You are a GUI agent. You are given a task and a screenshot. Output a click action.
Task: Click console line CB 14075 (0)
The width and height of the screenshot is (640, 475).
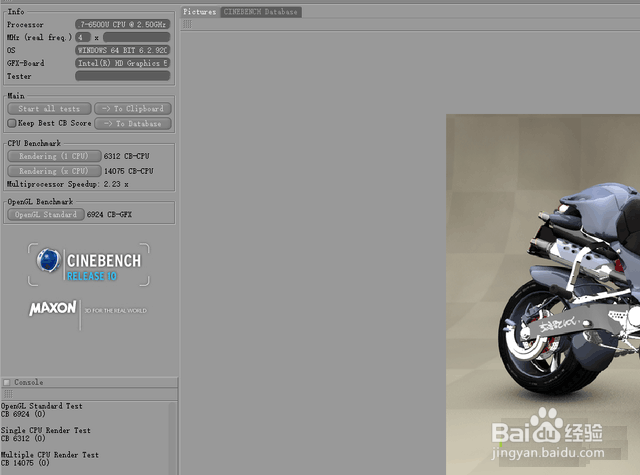point(25,463)
